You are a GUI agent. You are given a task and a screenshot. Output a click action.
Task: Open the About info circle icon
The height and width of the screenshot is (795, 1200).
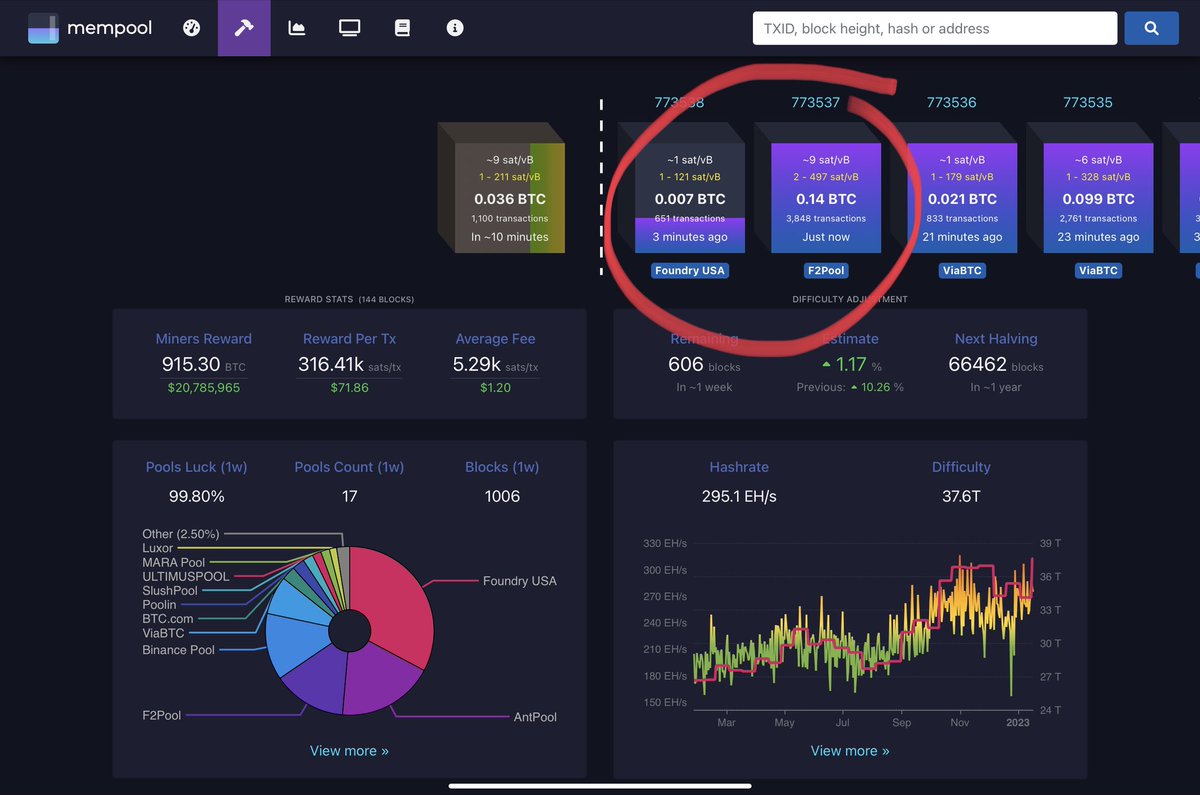[x=455, y=28]
